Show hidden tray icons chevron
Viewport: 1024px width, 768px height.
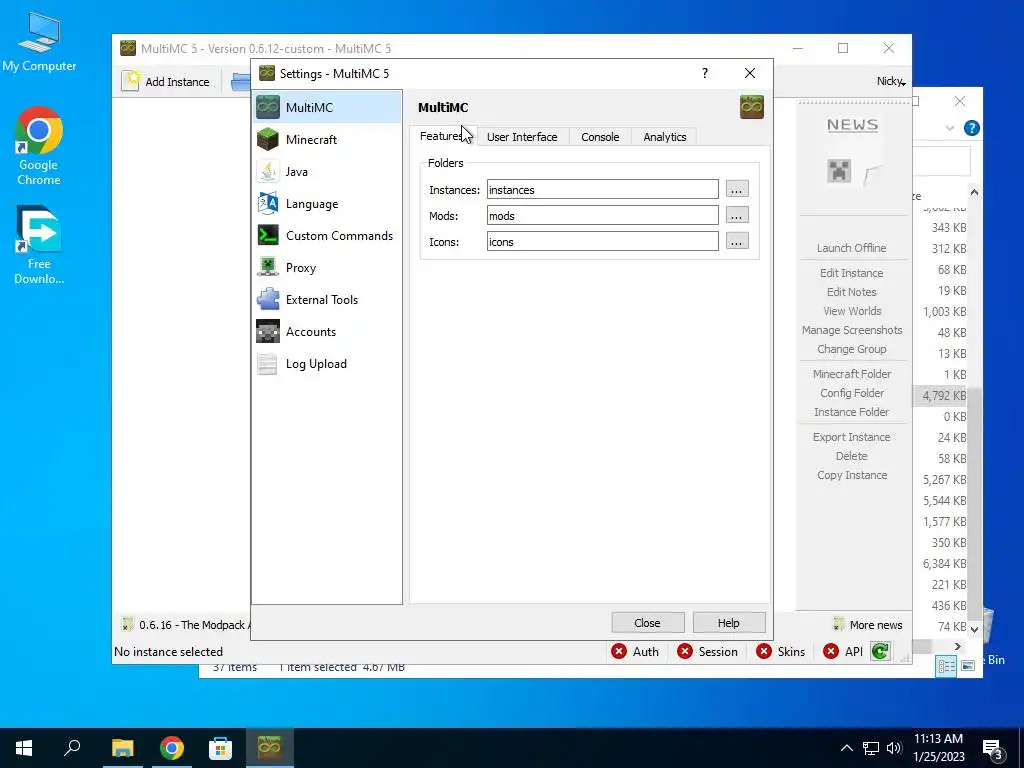(x=846, y=748)
